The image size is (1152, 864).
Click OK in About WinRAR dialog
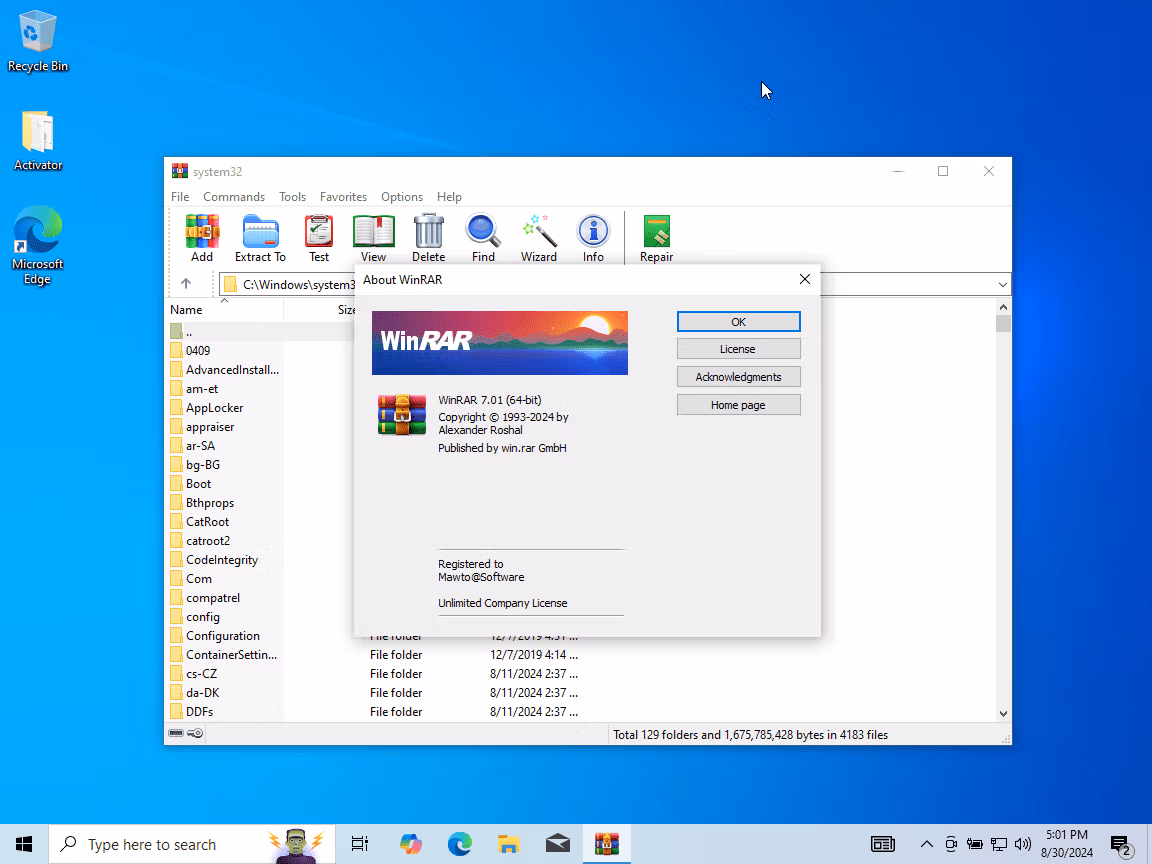click(738, 322)
